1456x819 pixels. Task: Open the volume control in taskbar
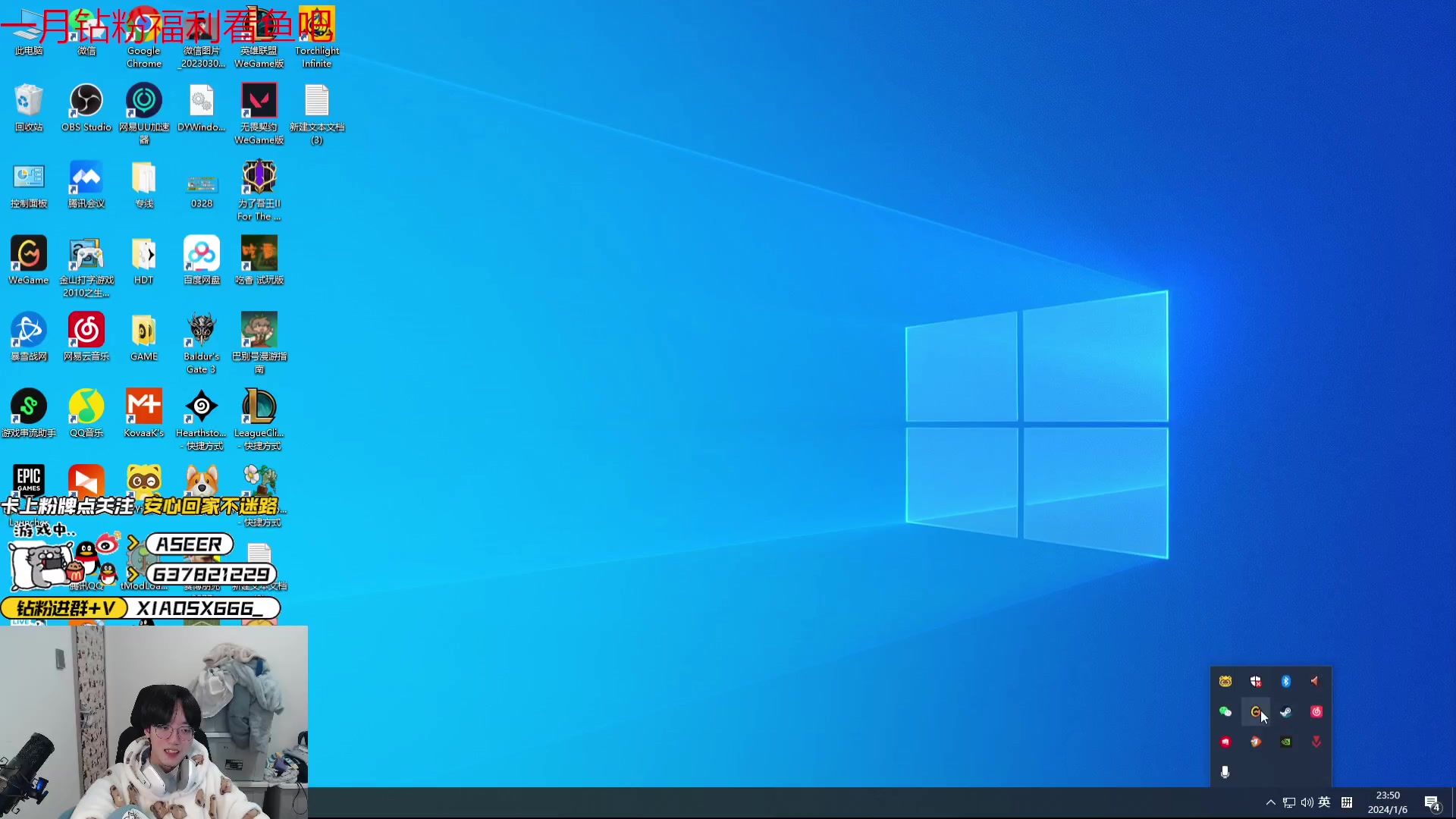pos(1307,802)
